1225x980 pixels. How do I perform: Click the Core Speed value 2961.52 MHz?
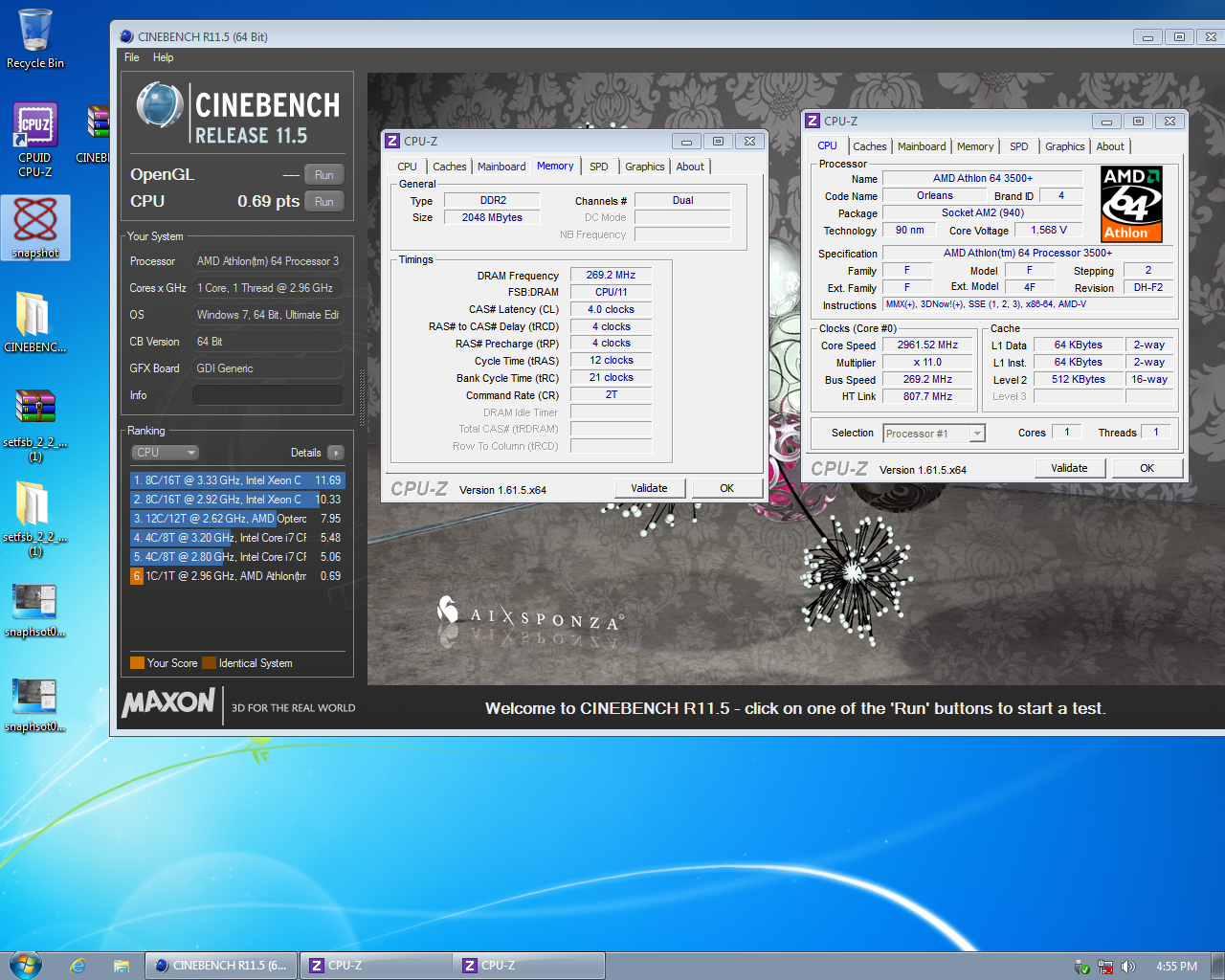(x=927, y=345)
